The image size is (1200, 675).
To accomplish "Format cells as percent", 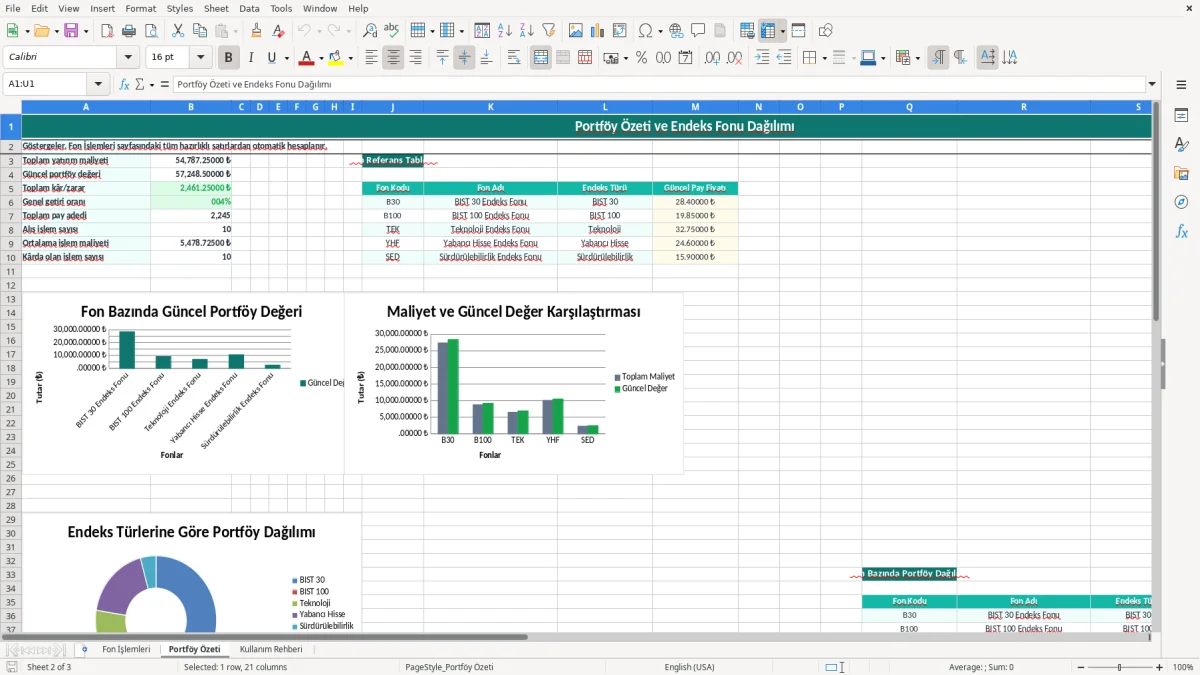I will (x=641, y=58).
